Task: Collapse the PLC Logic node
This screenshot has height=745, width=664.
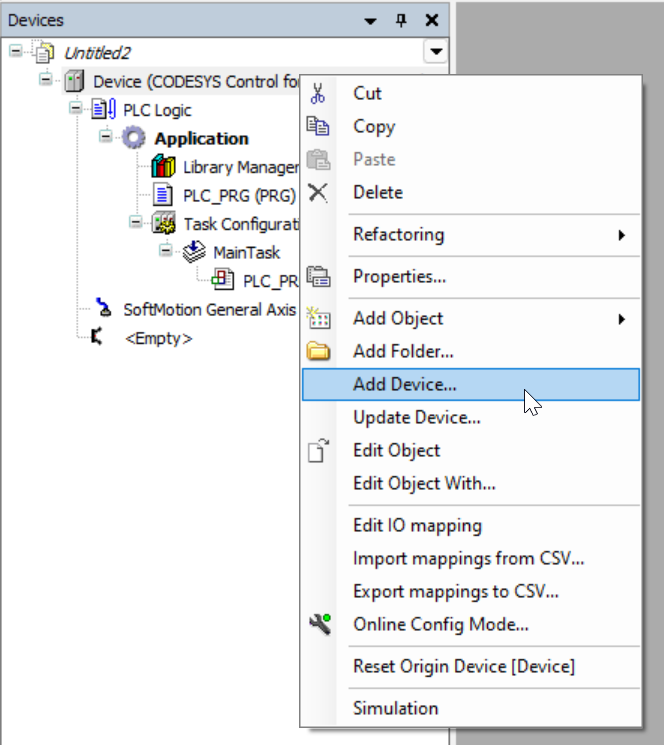Action: (76, 108)
